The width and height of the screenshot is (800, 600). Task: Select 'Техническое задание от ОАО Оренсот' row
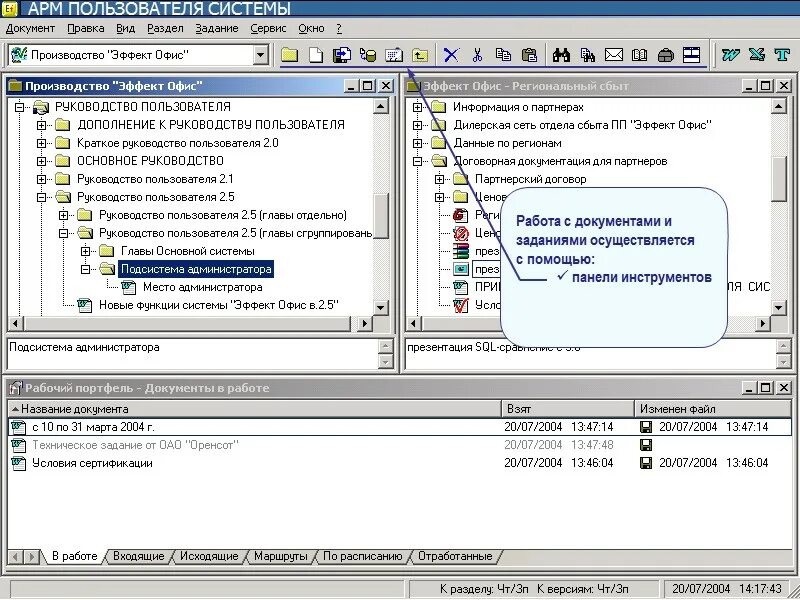[x=400, y=445]
